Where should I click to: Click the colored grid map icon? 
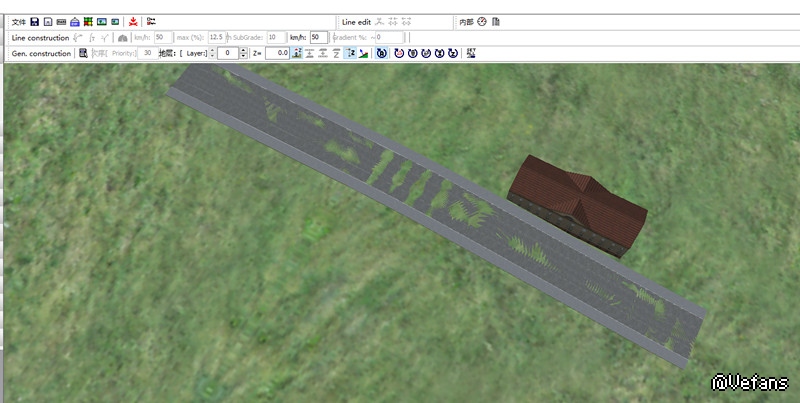tap(88, 21)
